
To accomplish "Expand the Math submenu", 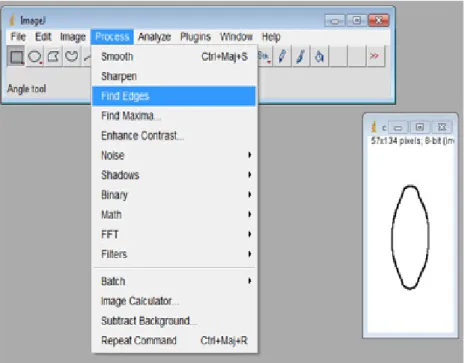I will tap(174, 215).
